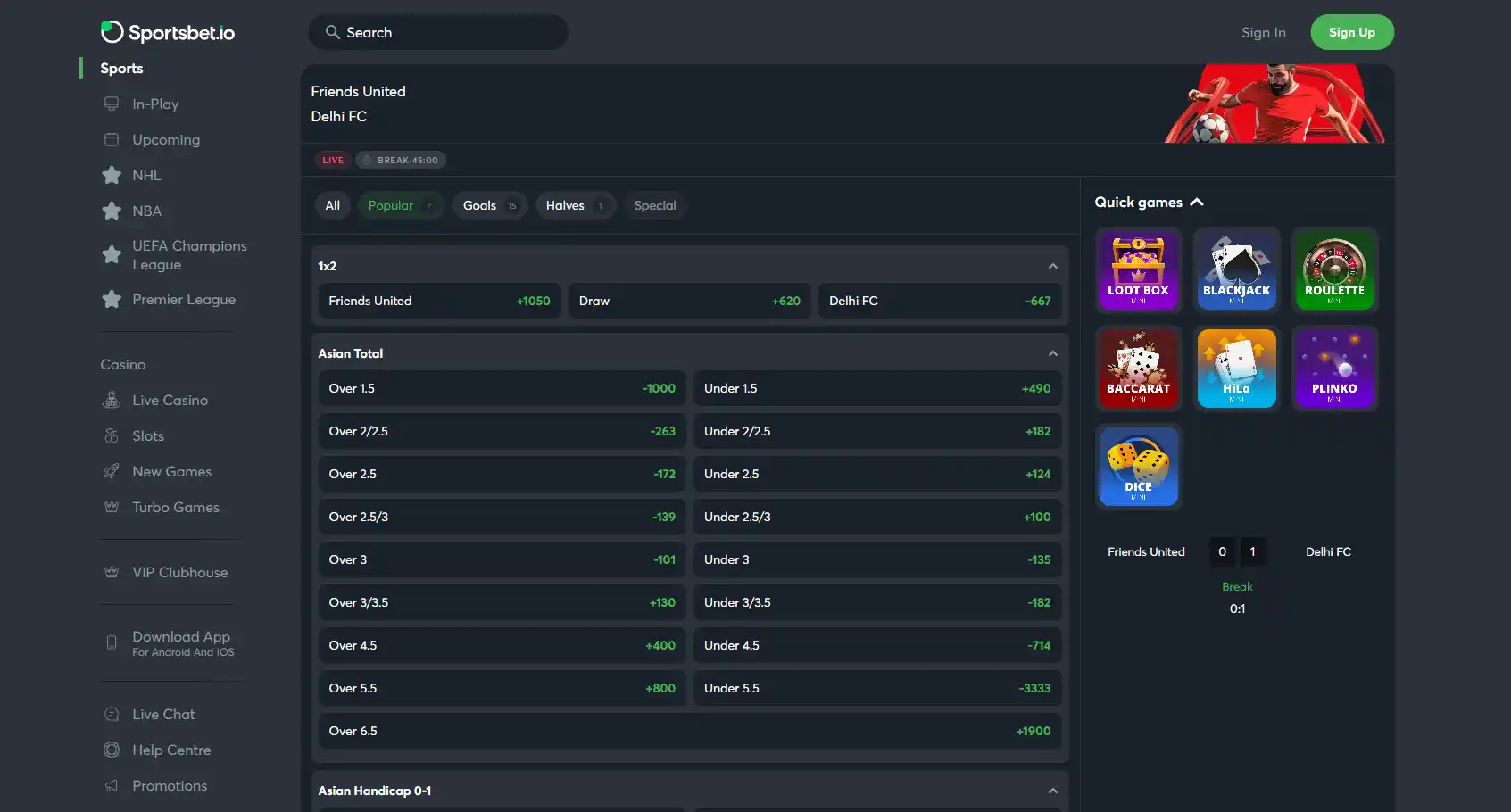1511x812 pixels.
Task: Collapse the 1x2 market panel
Action: click(x=1052, y=266)
